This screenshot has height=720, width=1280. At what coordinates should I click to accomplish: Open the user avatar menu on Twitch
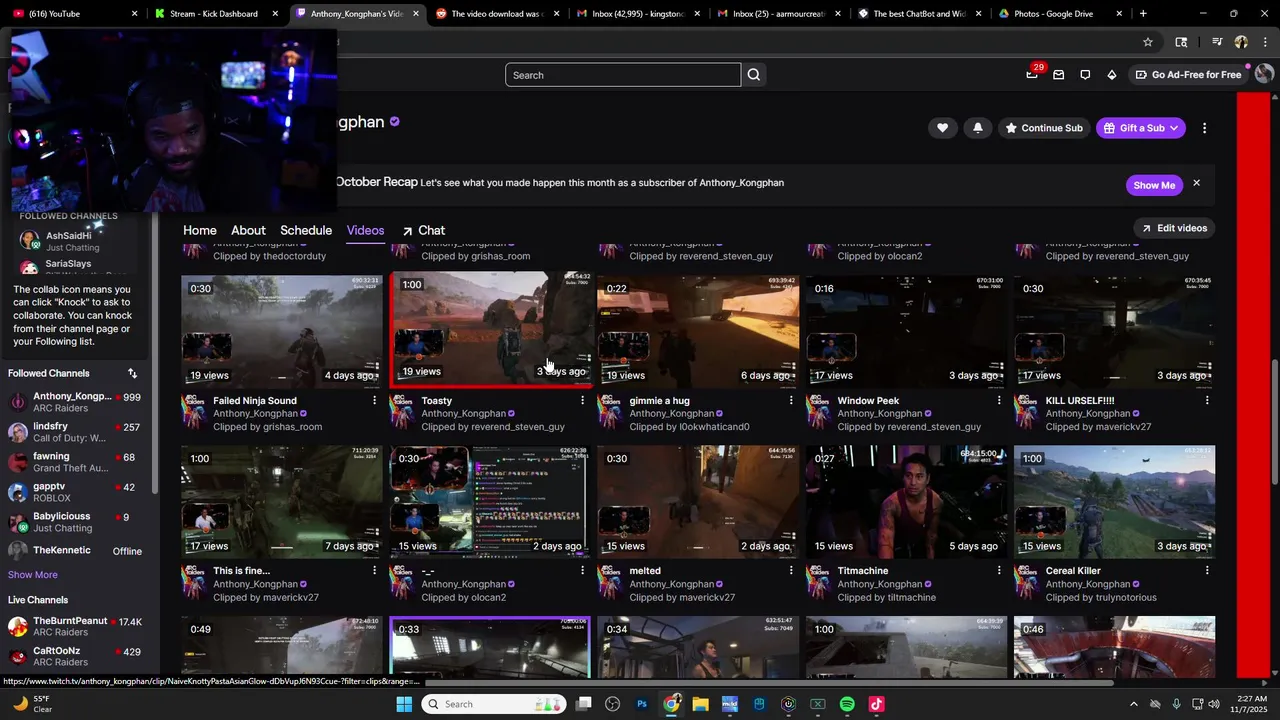tap(1264, 74)
